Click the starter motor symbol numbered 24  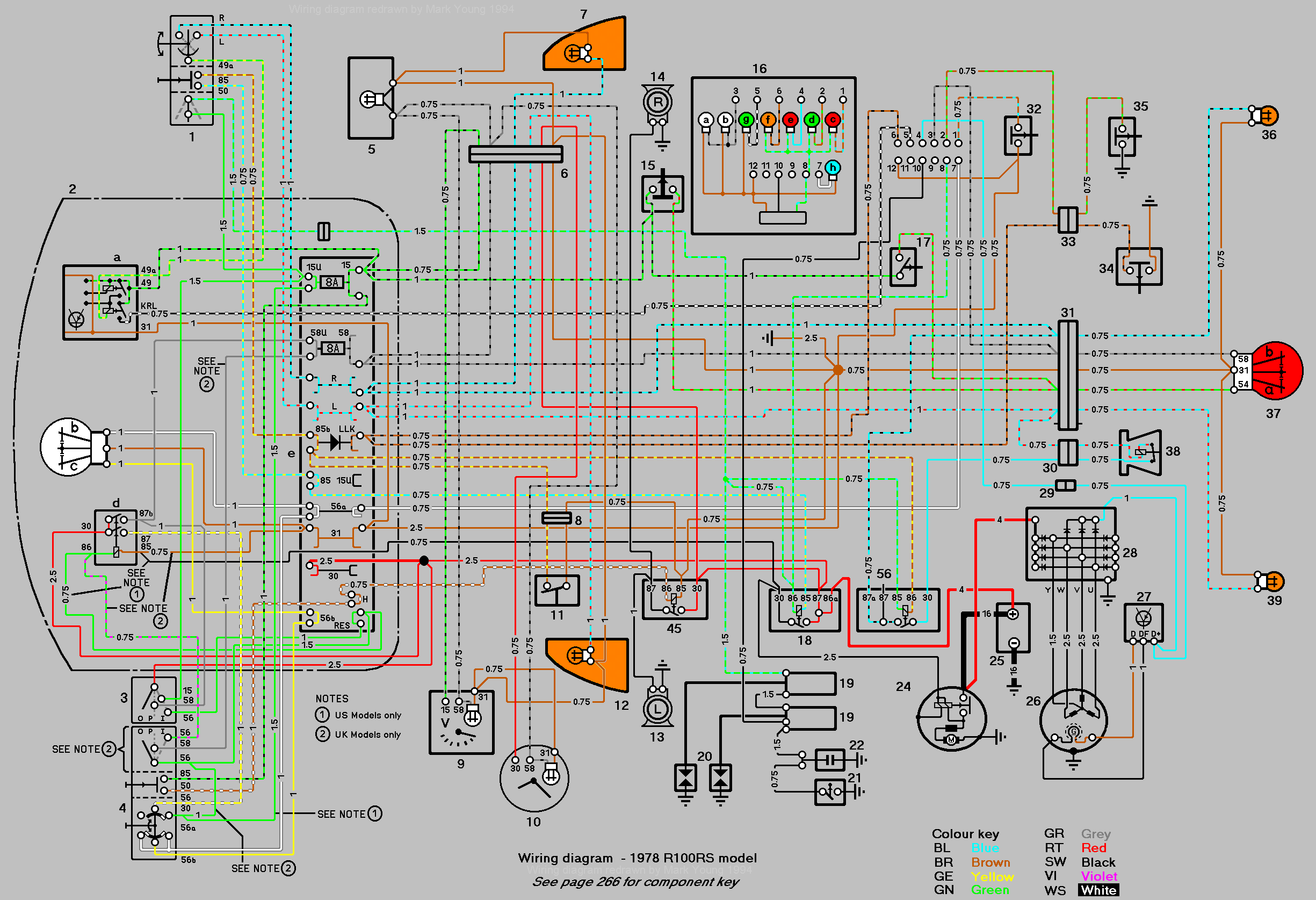(x=951, y=719)
